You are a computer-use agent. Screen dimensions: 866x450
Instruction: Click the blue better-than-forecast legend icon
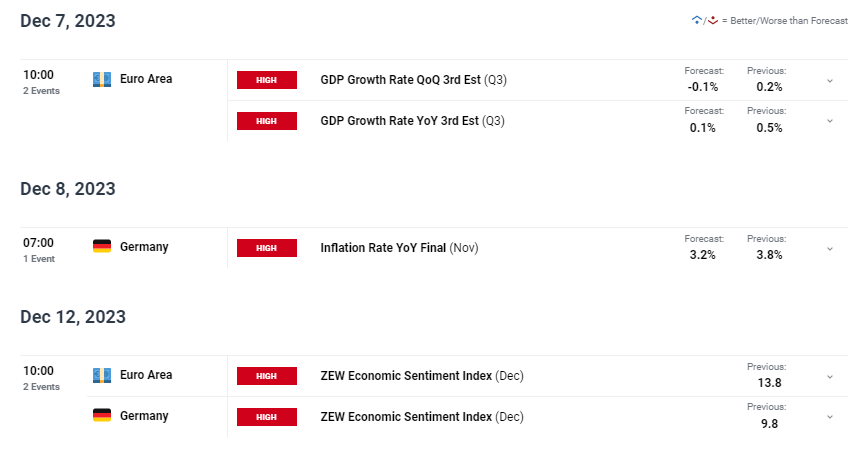tap(697, 20)
